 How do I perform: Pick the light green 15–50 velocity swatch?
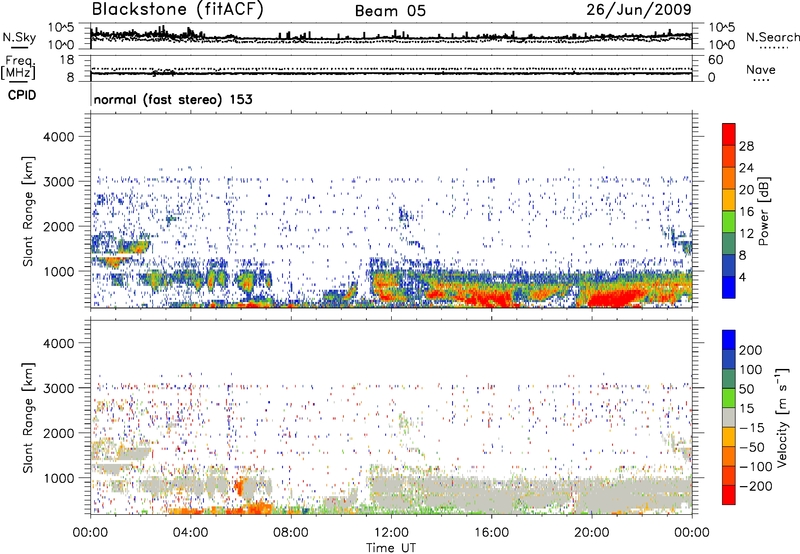[729, 398]
